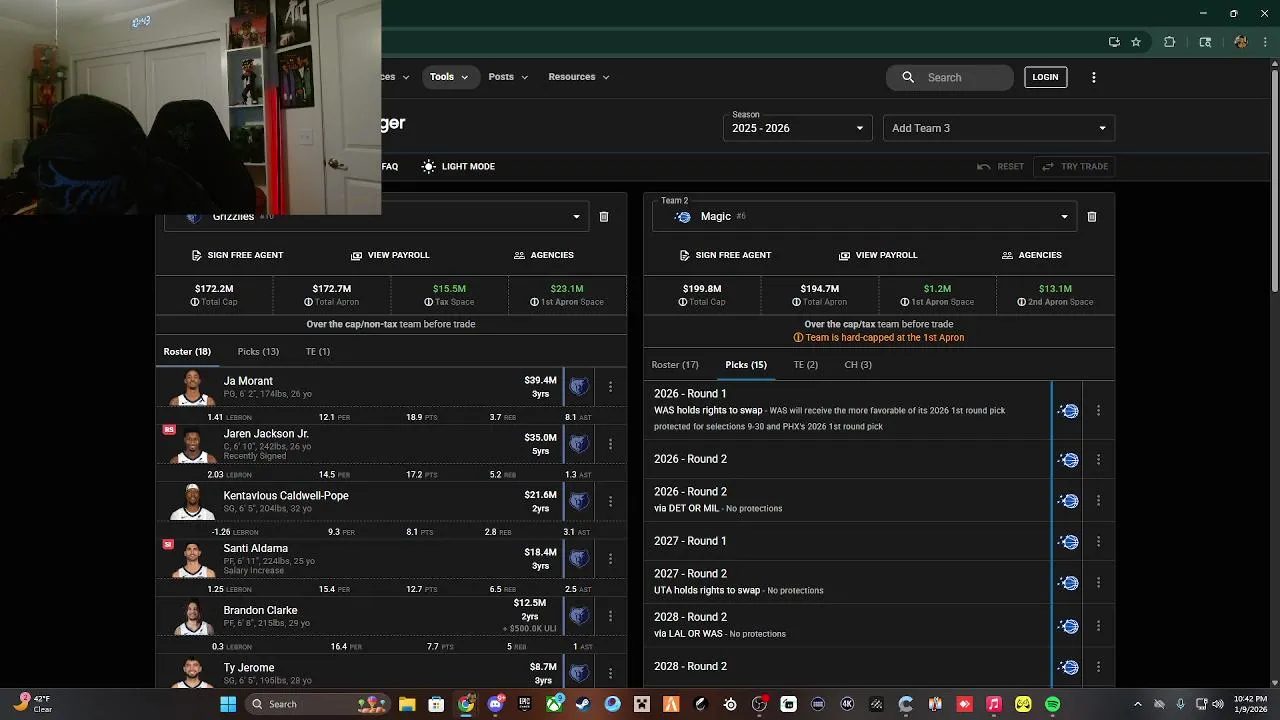
Task: Open the Add Team 3 dropdown
Action: 999,128
